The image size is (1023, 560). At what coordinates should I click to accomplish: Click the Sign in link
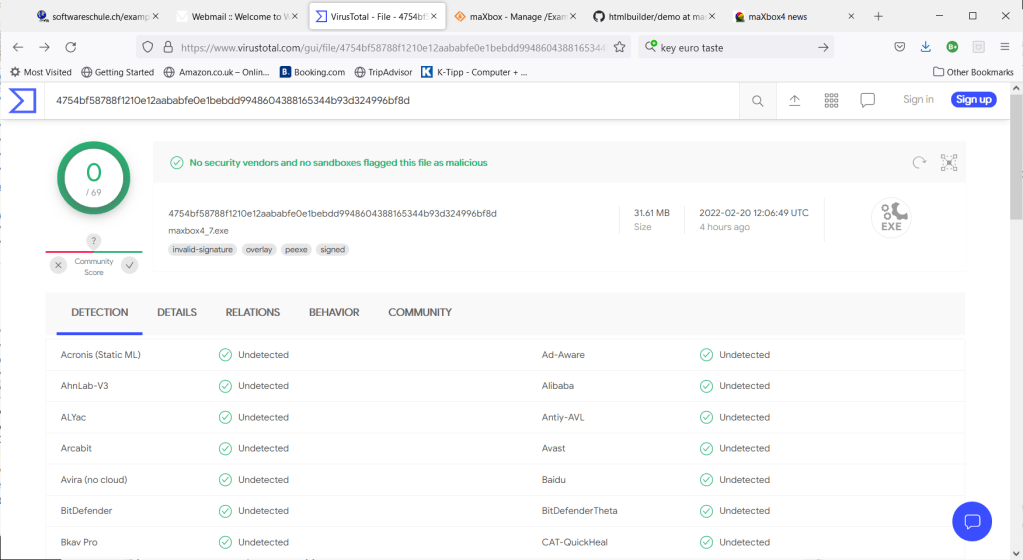(918, 99)
